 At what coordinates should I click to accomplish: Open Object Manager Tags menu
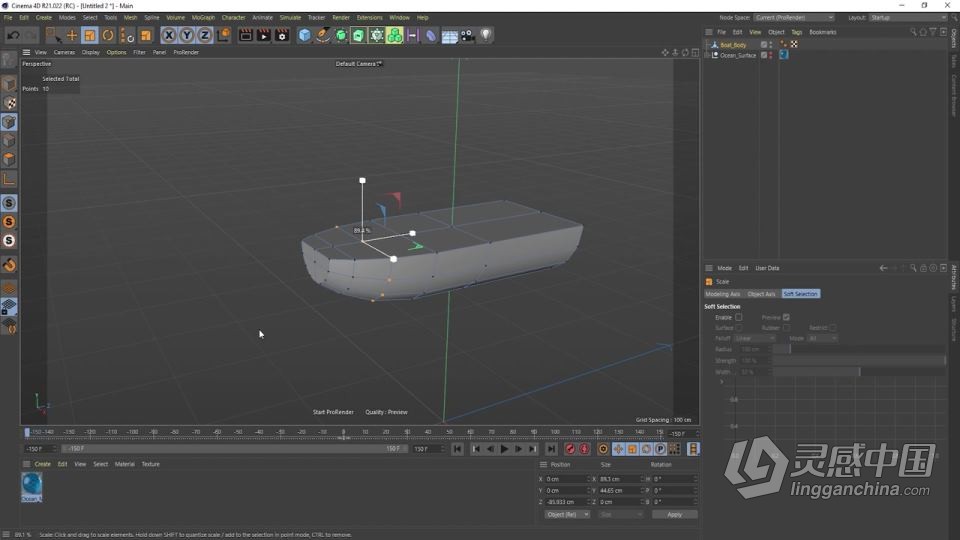pos(797,32)
